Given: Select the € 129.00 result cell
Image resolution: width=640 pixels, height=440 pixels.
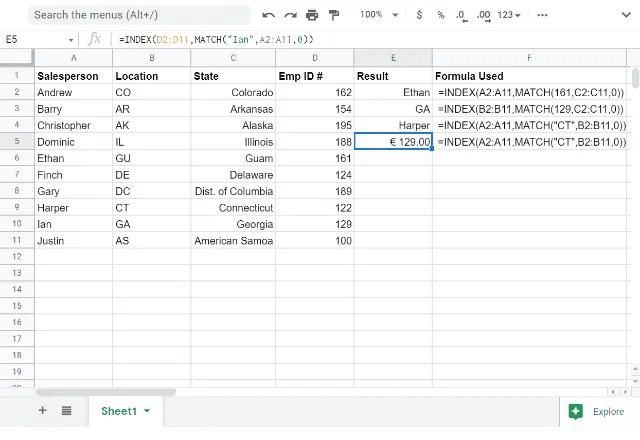Looking at the screenshot, I should [393, 142].
